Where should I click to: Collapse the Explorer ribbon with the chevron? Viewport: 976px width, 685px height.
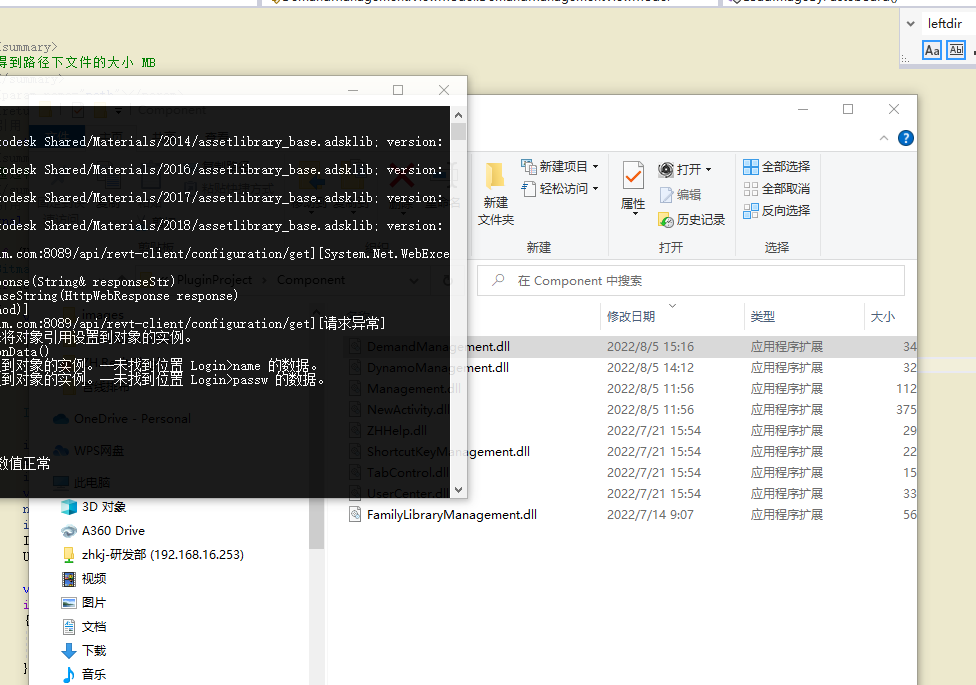click(x=885, y=139)
